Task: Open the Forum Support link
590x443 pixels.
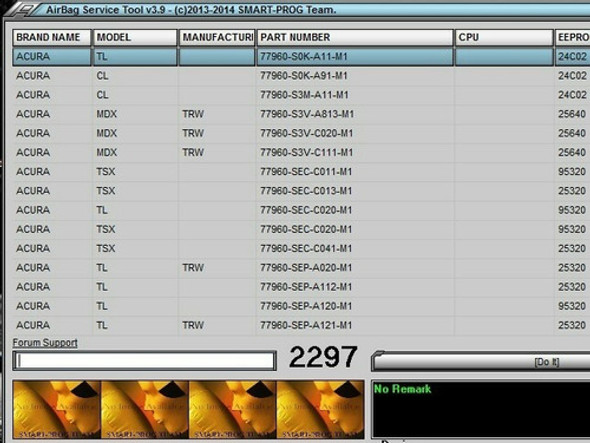Action: pyautogui.click(x=45, y=343)
